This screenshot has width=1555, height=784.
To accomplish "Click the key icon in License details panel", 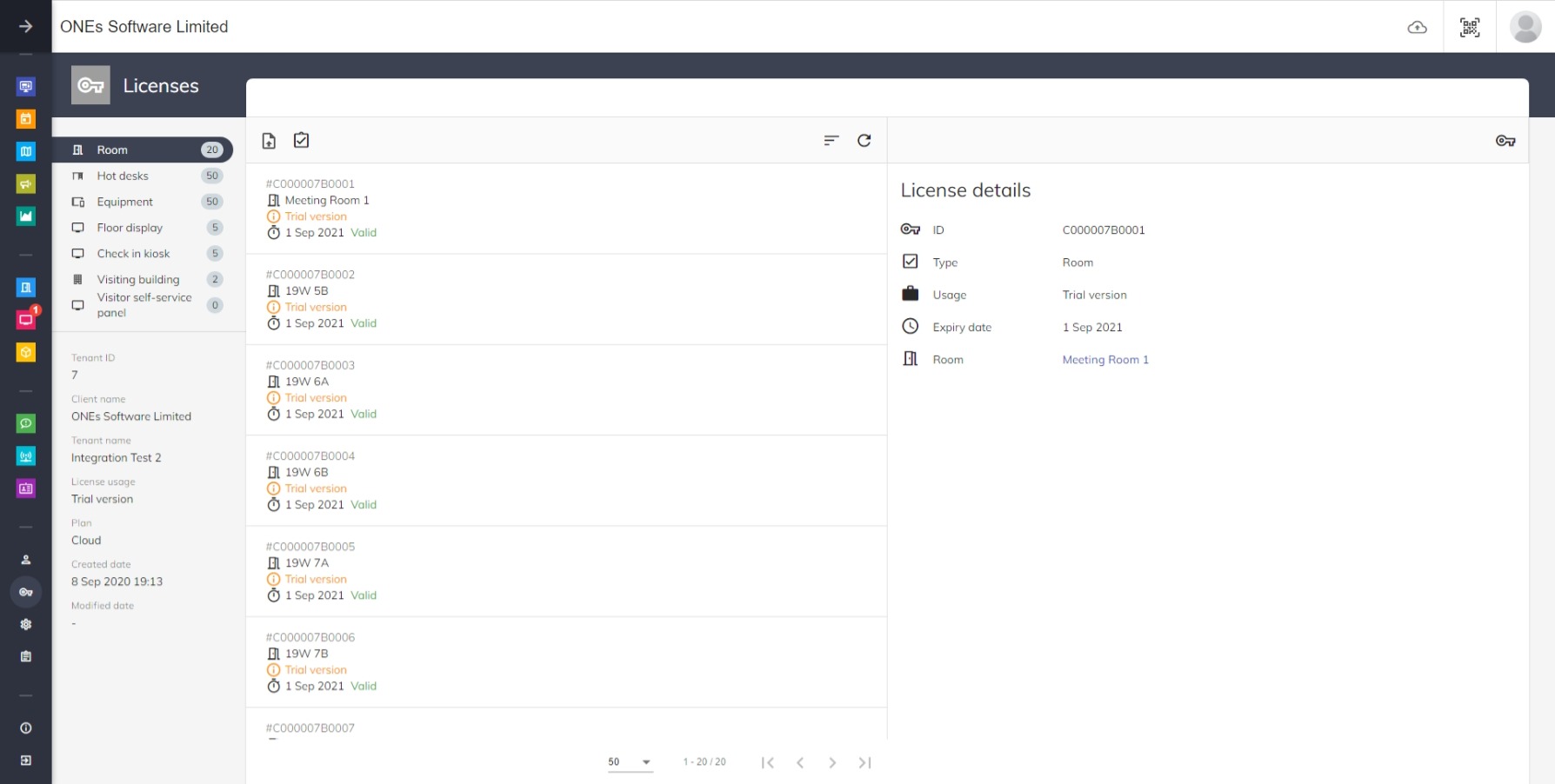I will (1505, 141).
